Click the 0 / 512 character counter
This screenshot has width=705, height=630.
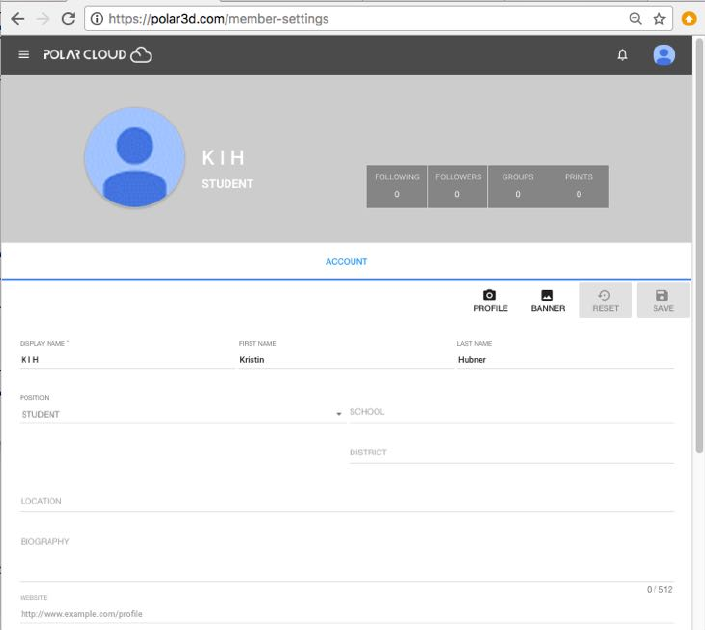coord(660,590)
